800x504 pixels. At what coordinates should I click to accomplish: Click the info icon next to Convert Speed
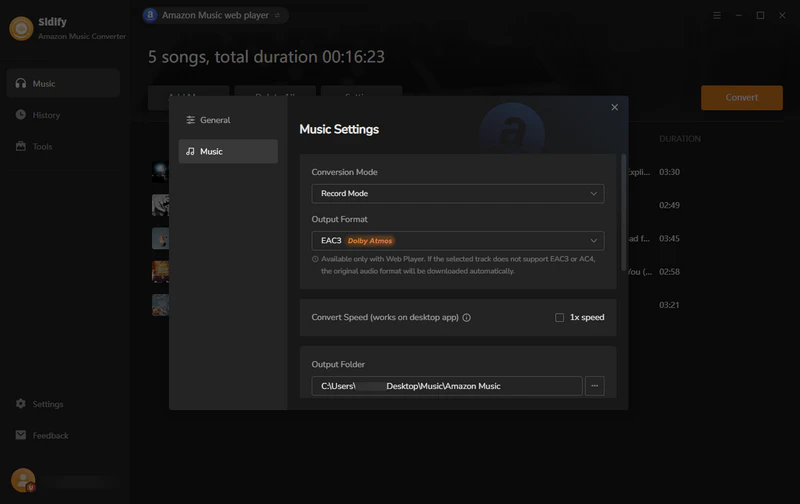coord(466,317)
